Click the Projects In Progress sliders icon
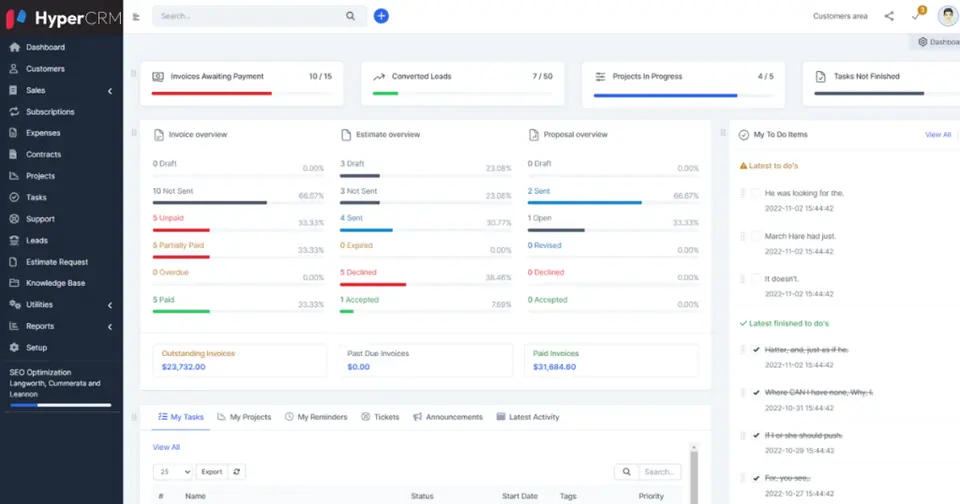 (600, 77)
